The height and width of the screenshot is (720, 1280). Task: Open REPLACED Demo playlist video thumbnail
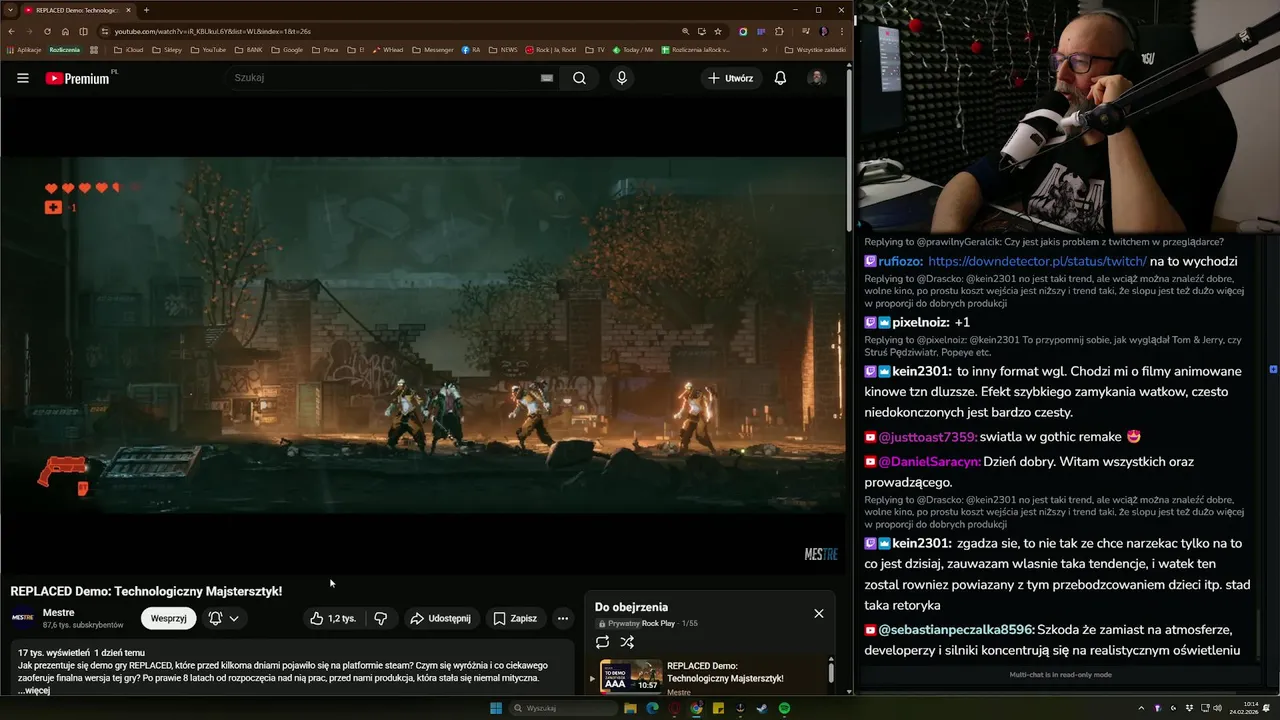pos(631,676)
